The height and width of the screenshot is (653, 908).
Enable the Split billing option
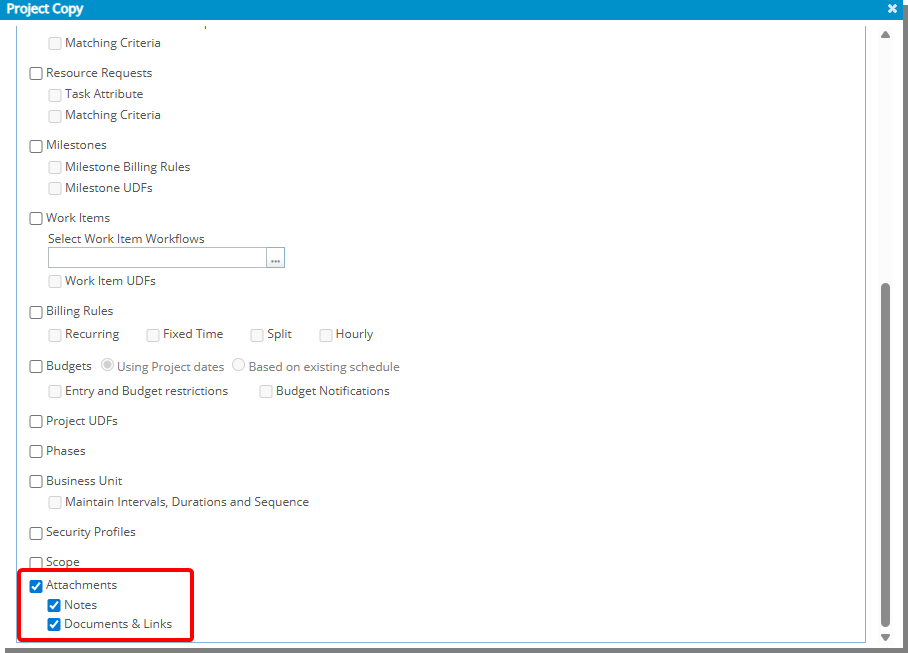[256, 334]
